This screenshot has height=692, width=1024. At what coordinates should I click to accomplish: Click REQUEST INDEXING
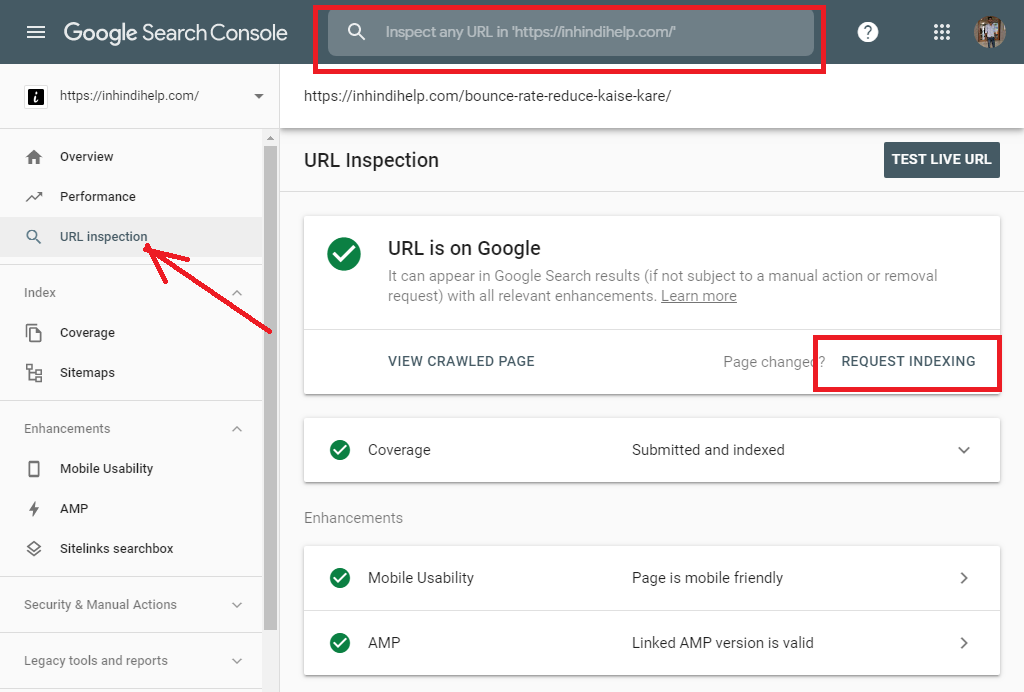(x=908, y=361)
